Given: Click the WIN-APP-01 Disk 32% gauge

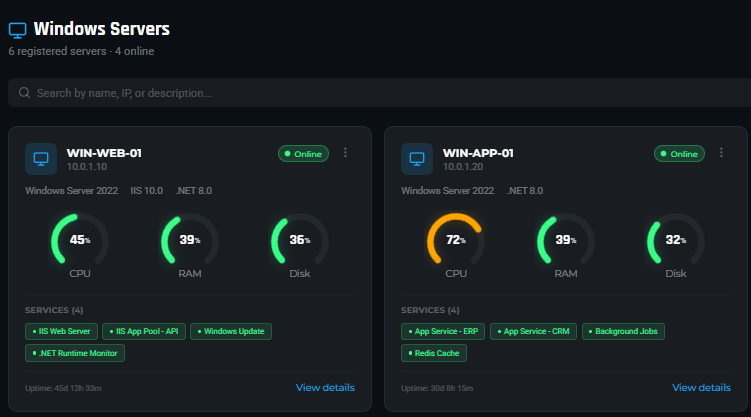Looking at the screenshot, I should point(676,241).
